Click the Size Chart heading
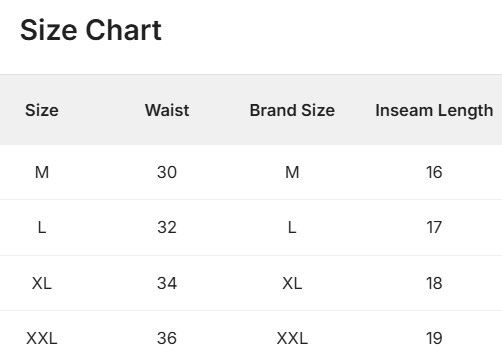The image size is (502, 362). click(91, 30)
